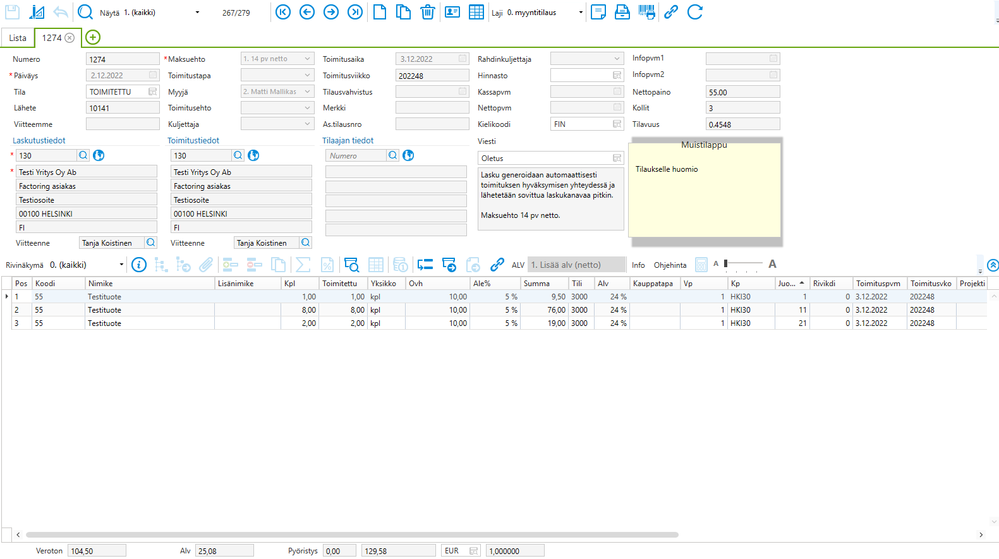This screenshot has height=559, width=999.
Task: Sort rows by the Summa column header
Action: pyautogui.click(x=544, y=284)
